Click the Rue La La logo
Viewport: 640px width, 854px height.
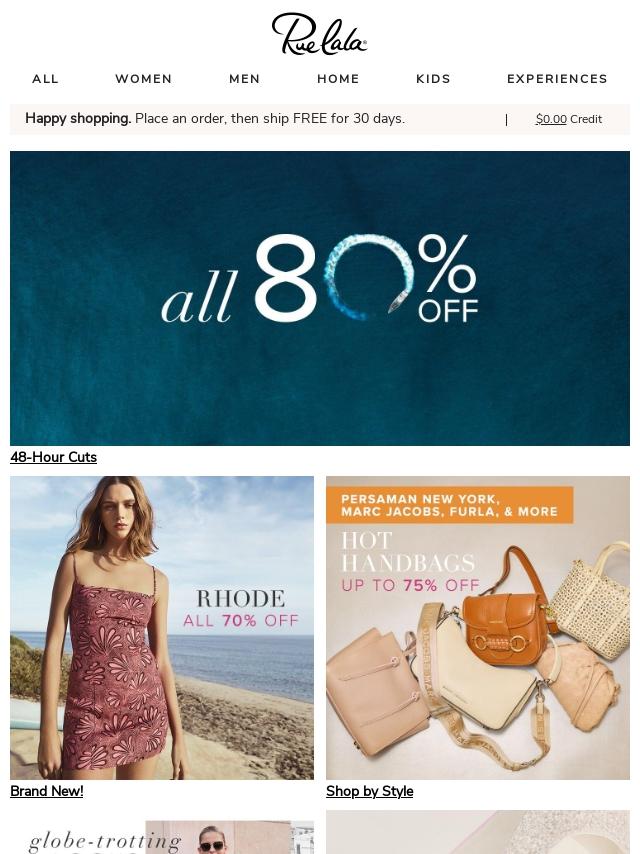point(320,34)
